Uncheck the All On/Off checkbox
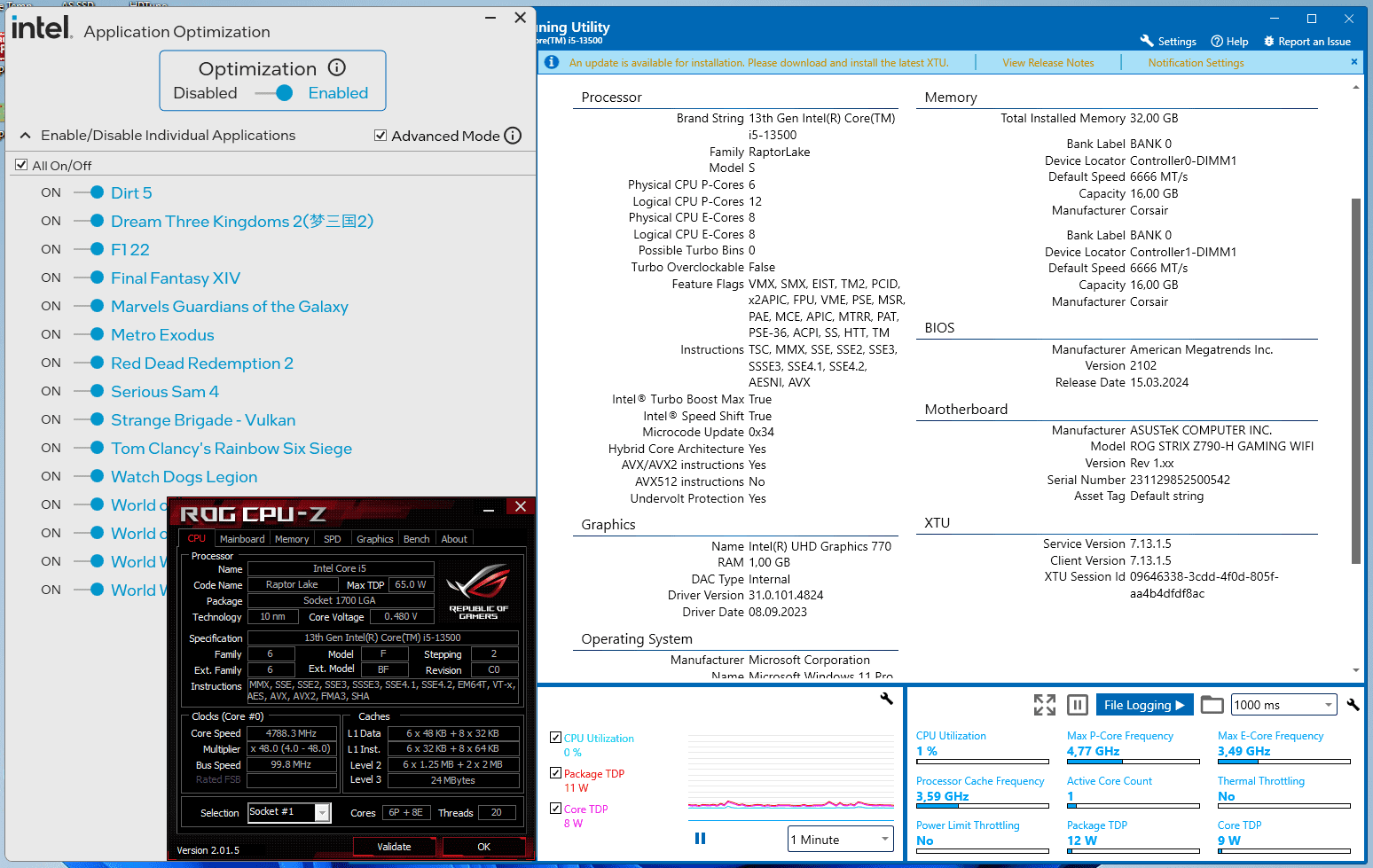Viewport: 1373px width, 868px height. [x=21, y=165]
